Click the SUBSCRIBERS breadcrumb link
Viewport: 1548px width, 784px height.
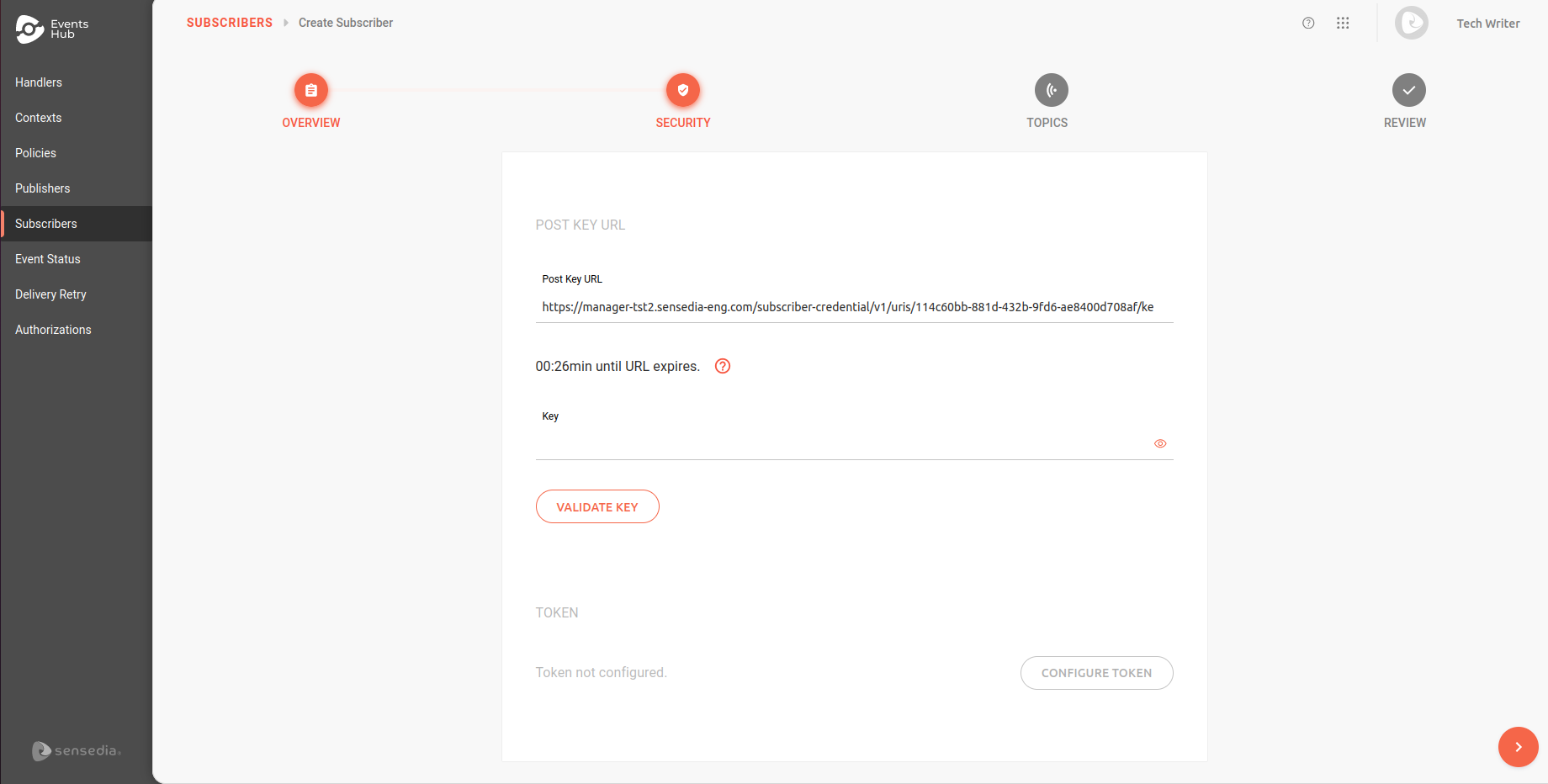point(229,23)
